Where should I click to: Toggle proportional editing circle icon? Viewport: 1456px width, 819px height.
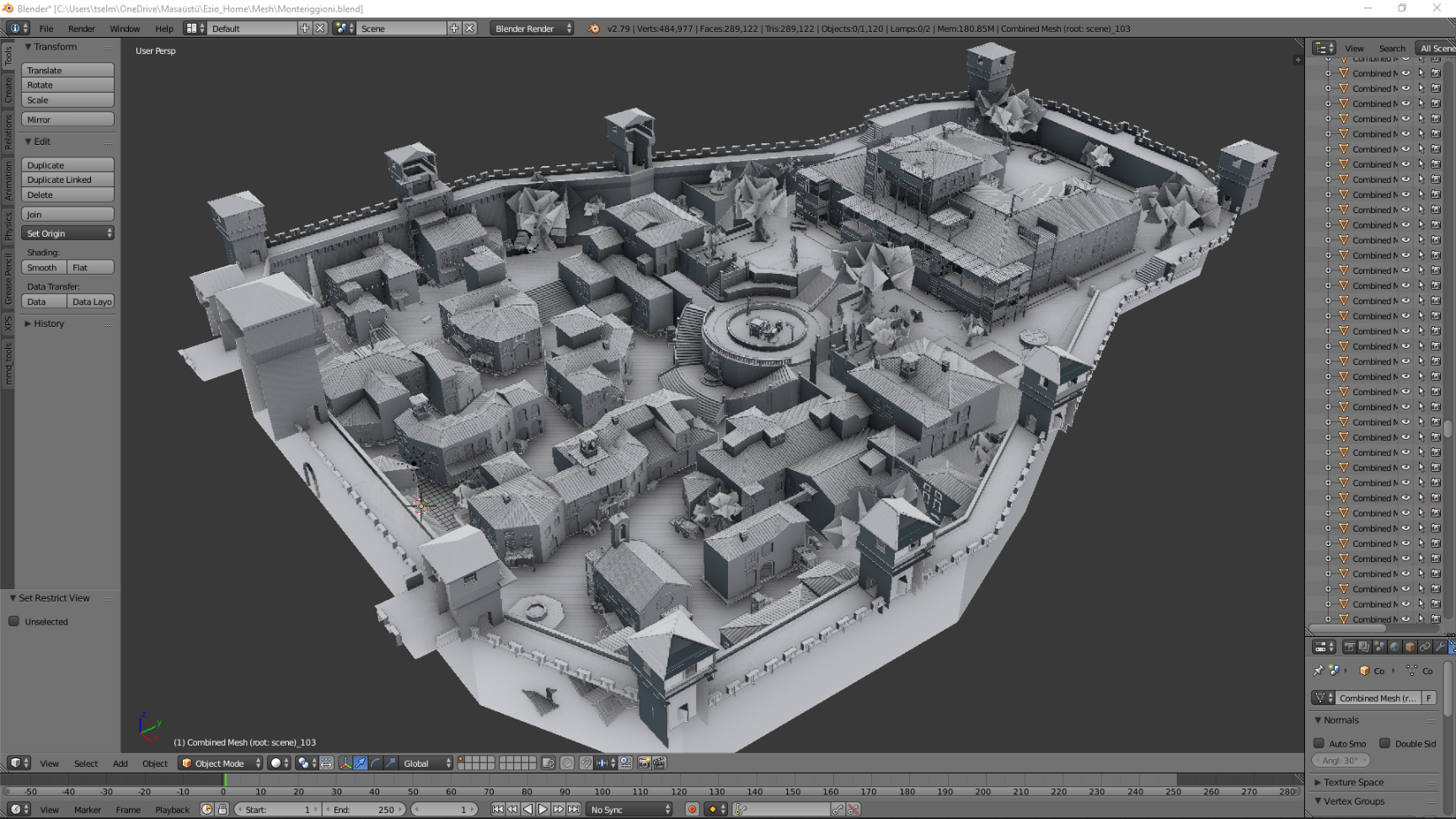tap(568, 763)
